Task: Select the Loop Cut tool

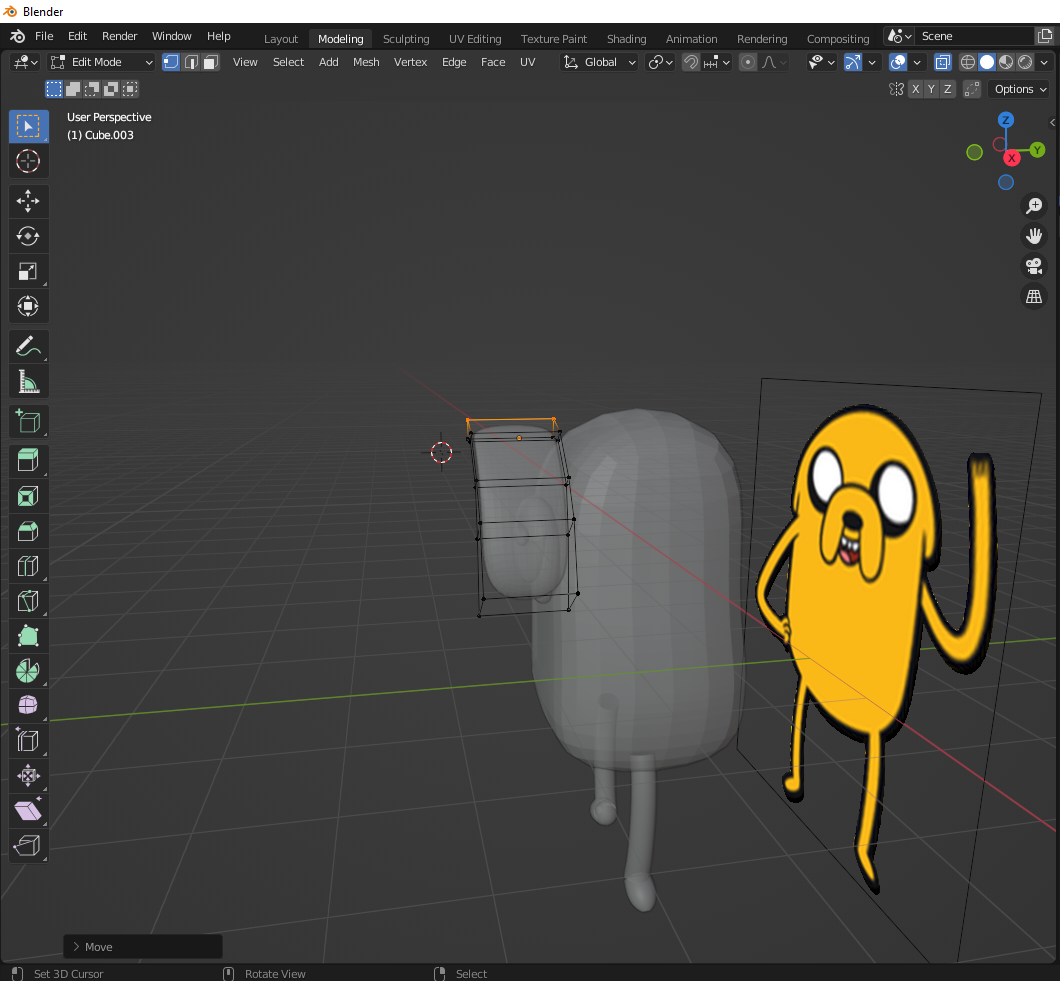Action: tap(28, 566)
